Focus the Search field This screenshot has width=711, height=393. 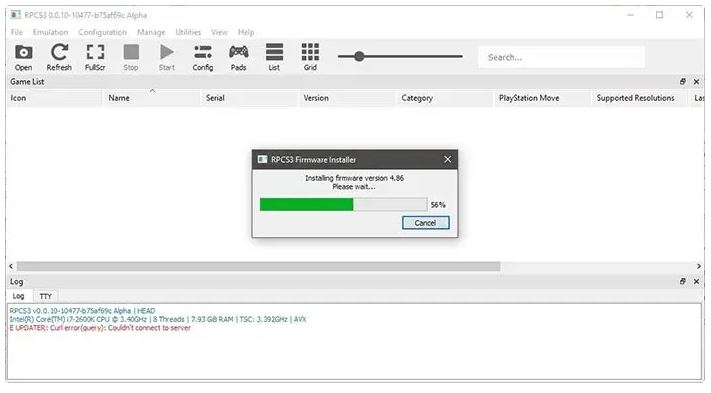pyautogui.click(x=561, y=57)
